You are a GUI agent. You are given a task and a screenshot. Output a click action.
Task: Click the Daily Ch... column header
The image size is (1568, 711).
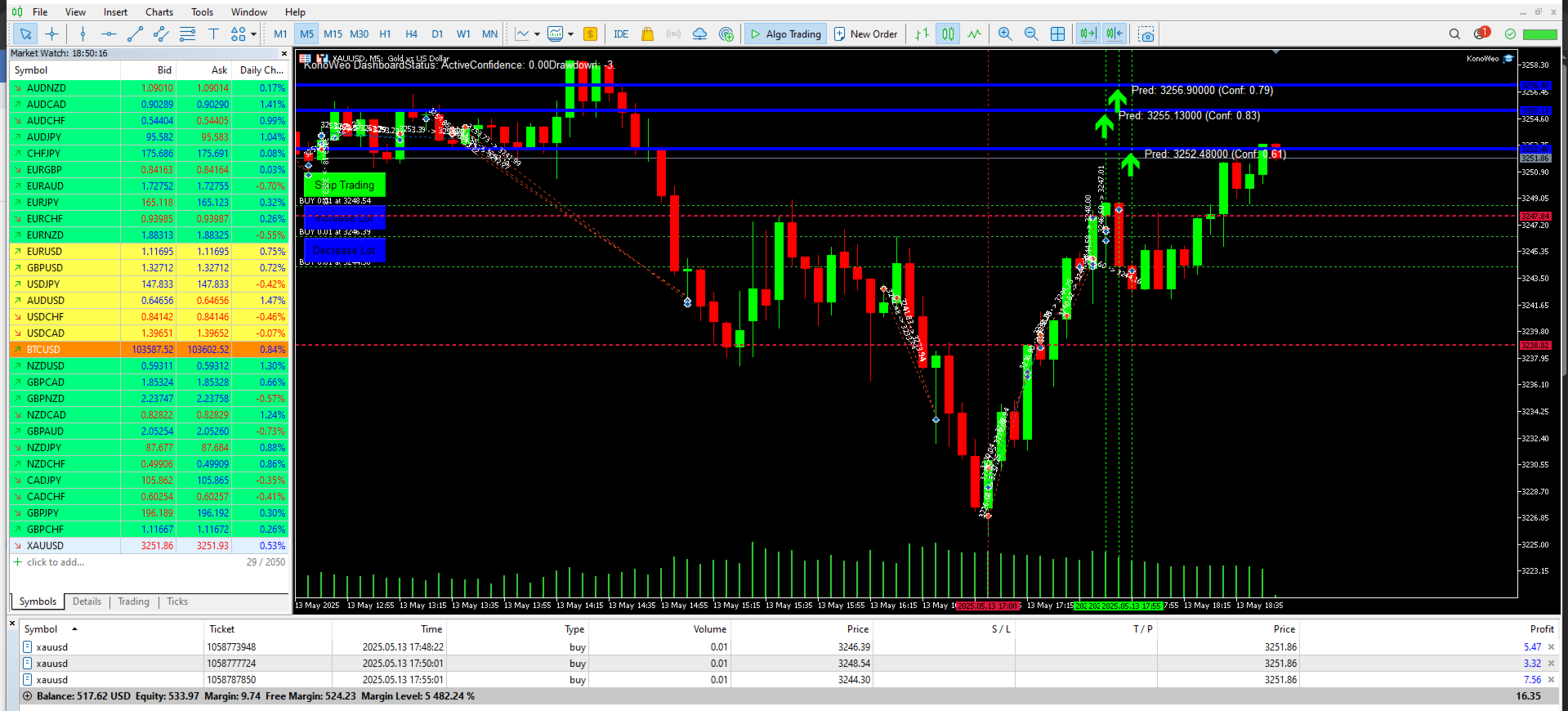click(261, 70)
